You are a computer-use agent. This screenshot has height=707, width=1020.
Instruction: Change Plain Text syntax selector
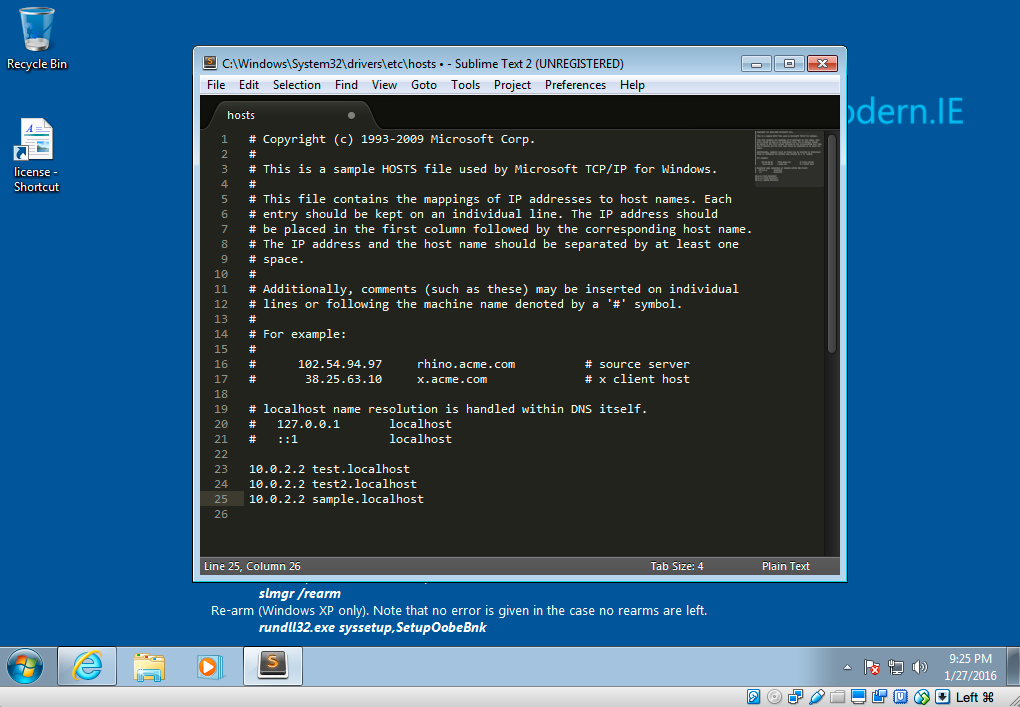[x=786, y=566]
